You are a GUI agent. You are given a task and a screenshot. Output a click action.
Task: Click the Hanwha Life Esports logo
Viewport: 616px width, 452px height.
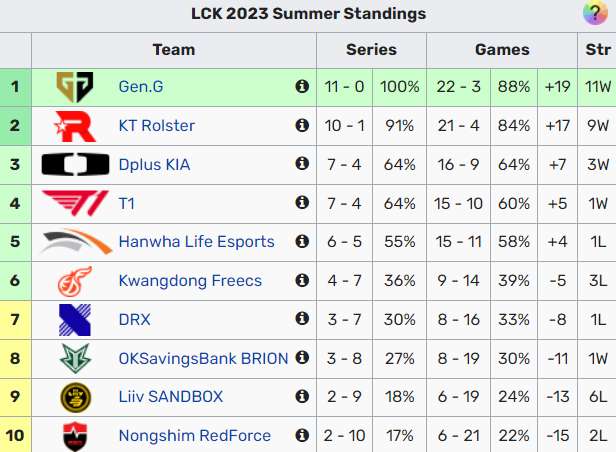(x=75, y=242)
